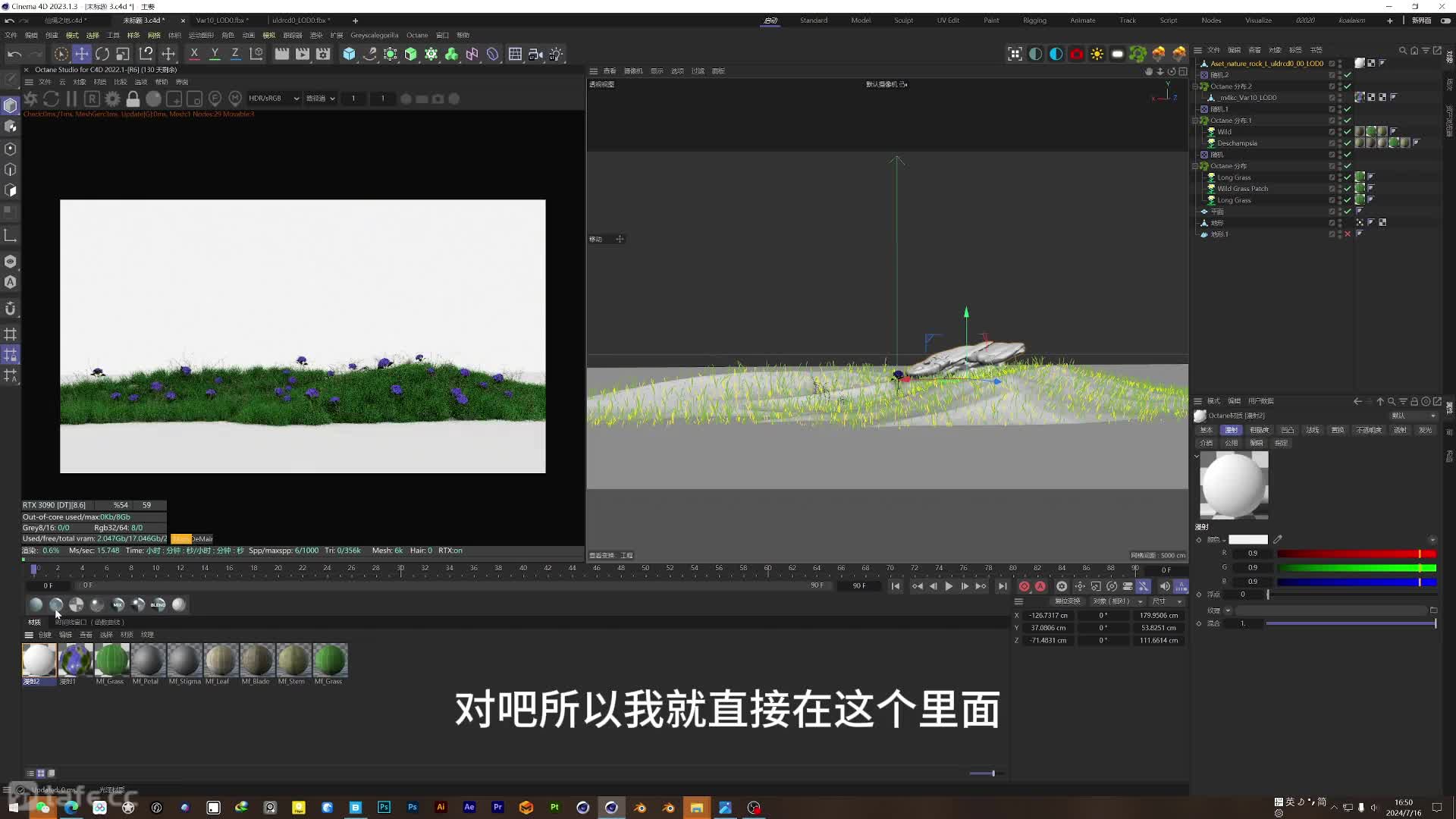Click the color eyedropper picker icon

coord(1278,540)
